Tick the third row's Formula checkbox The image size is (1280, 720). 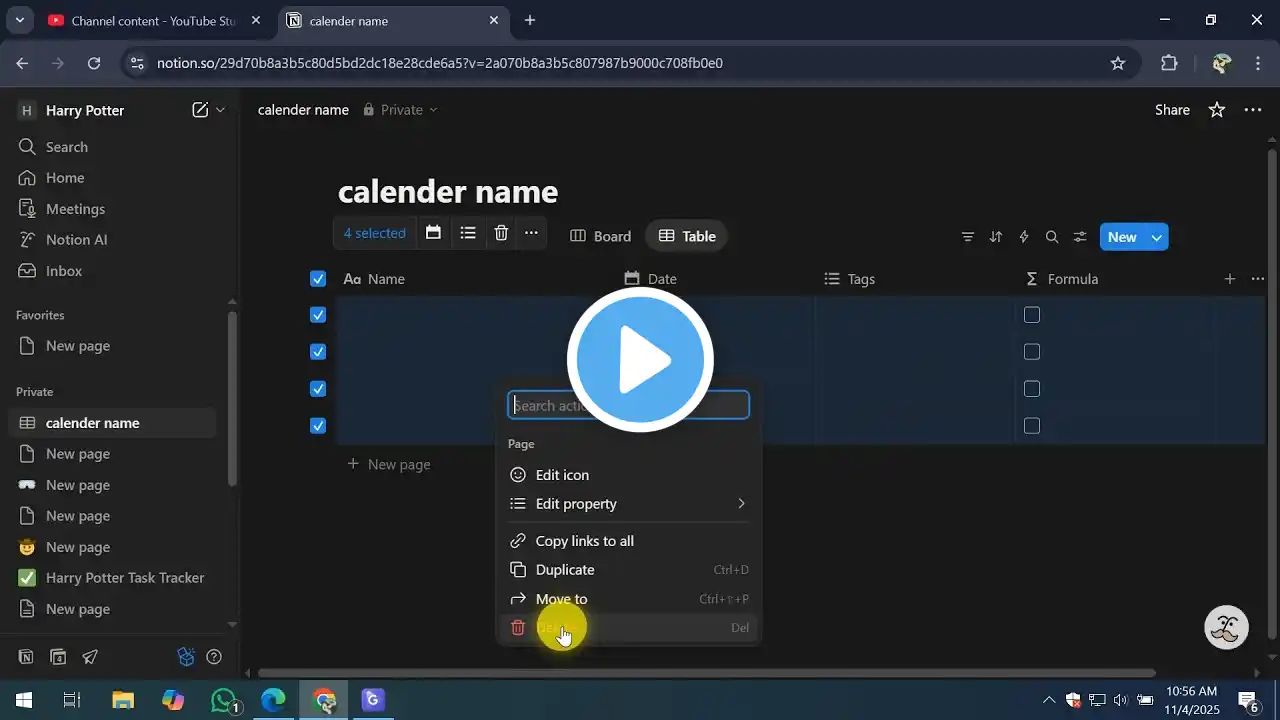[x=1032, y=389]
